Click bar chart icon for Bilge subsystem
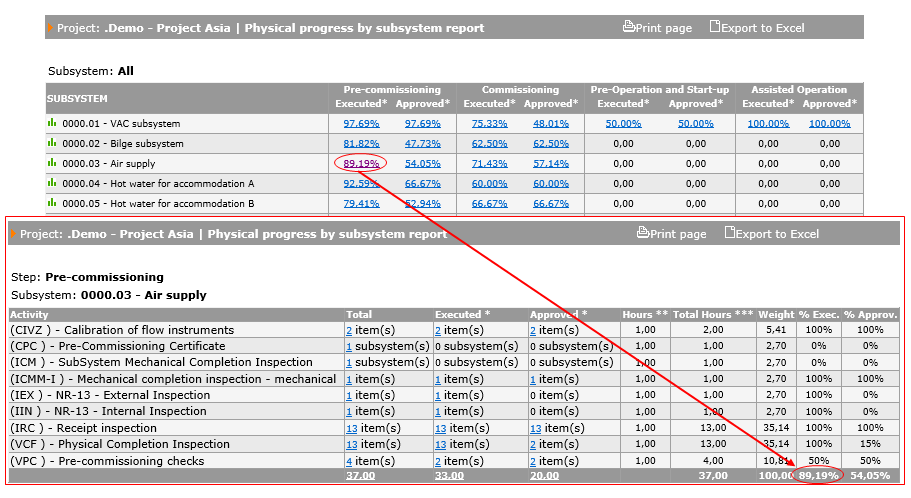Viewport: 911px width, 498px height. (52, 142)
